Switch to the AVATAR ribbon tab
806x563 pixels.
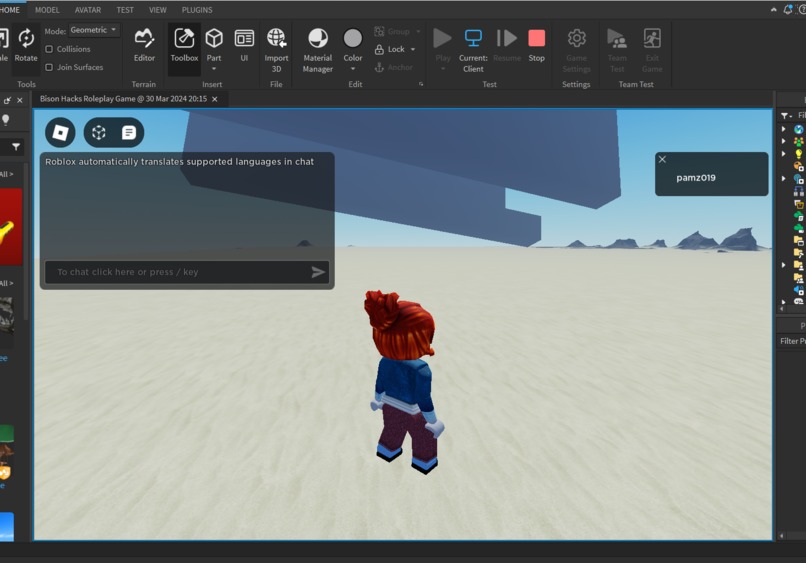click(88, 10)
